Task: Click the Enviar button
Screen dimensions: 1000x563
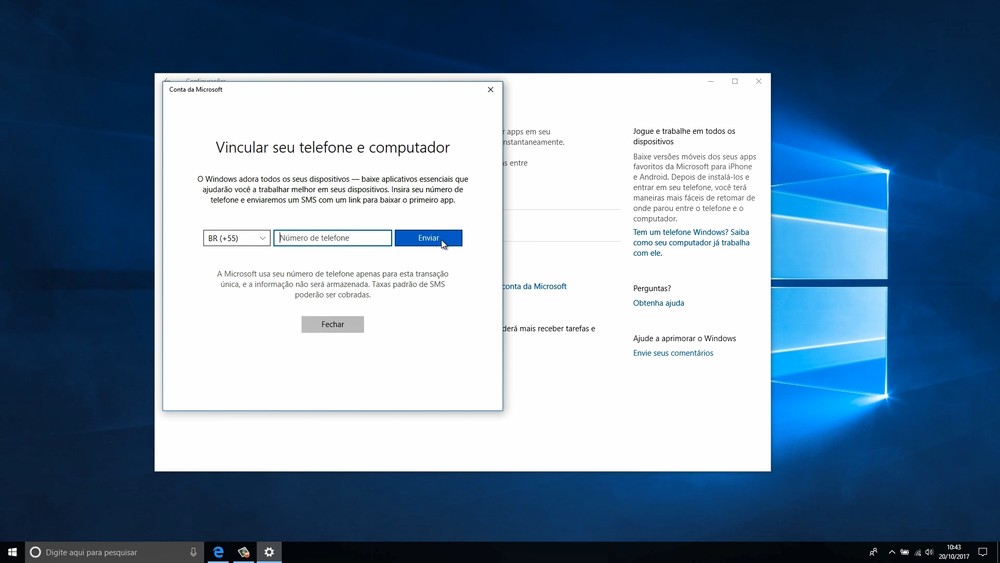Action: point(429,238)
